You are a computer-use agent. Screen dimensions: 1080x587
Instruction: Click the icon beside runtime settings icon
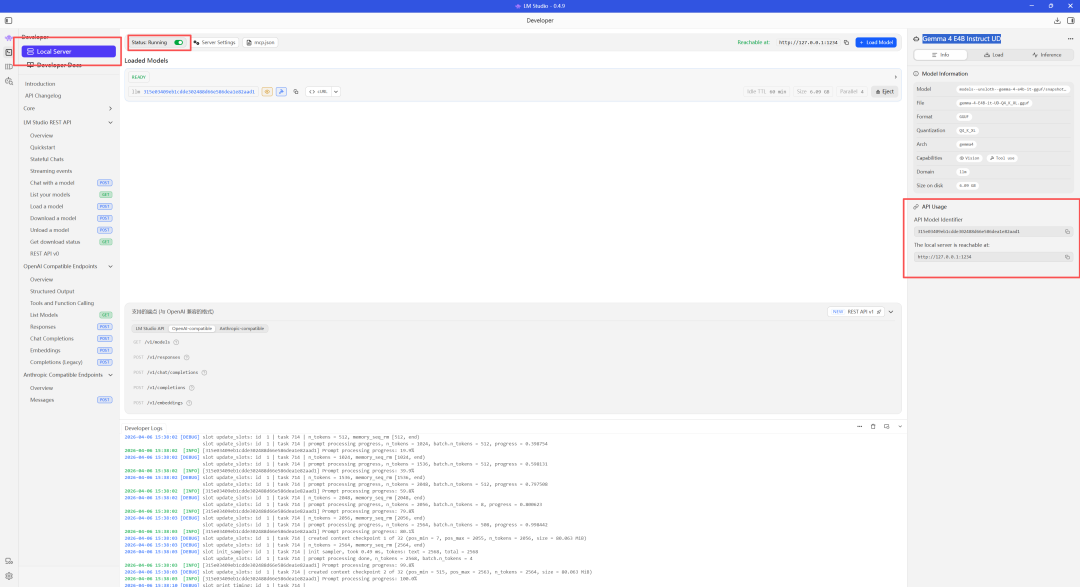point(8,562)
